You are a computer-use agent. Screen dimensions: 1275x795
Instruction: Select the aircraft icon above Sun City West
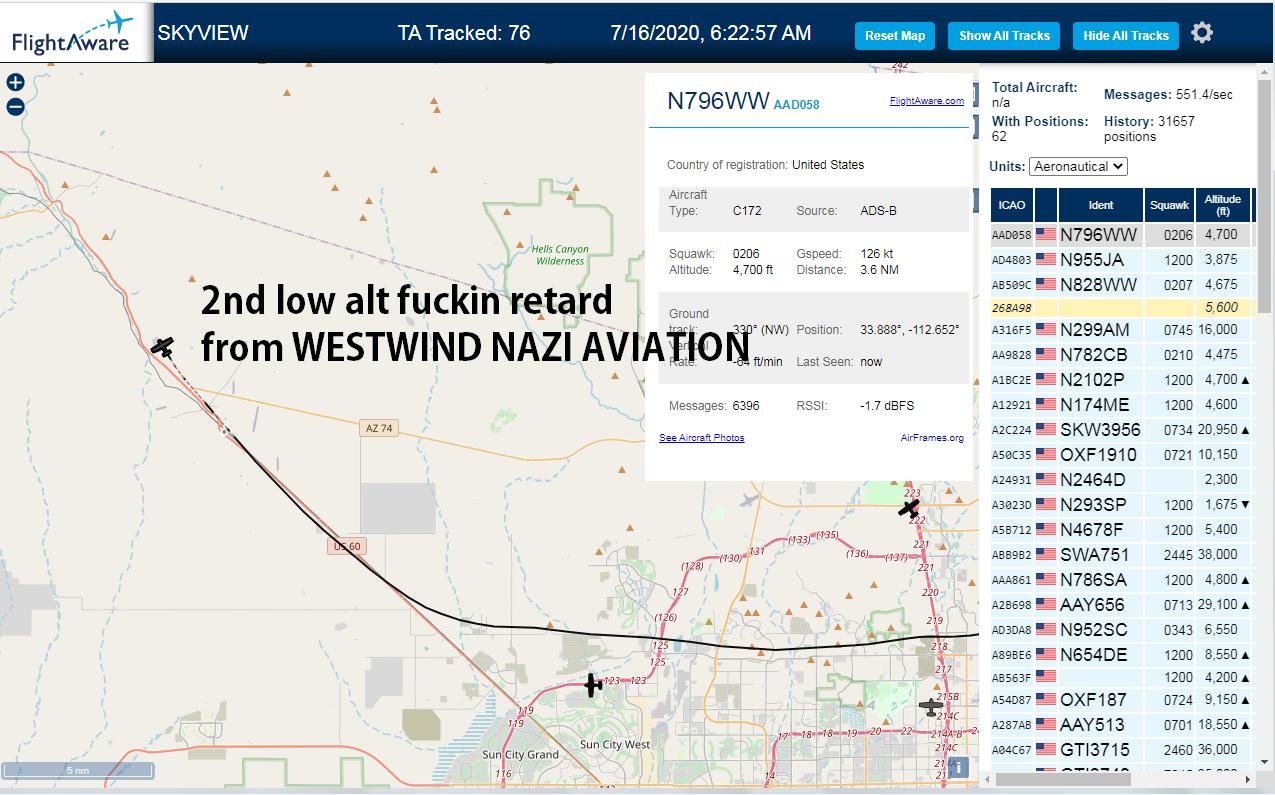click(x=592, y=685)
